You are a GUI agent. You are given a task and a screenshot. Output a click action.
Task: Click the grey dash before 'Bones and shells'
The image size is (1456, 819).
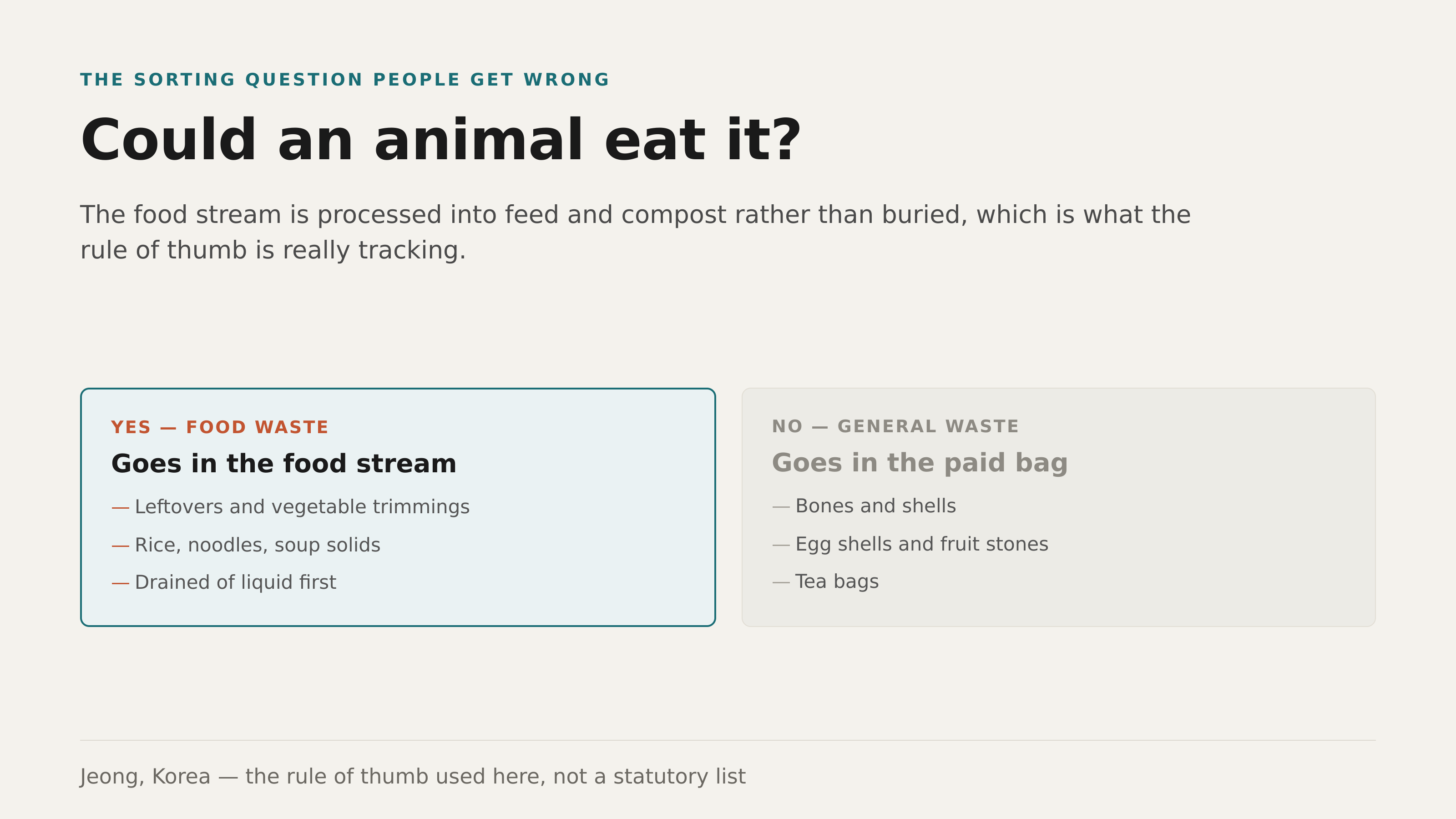coord(781,506)
